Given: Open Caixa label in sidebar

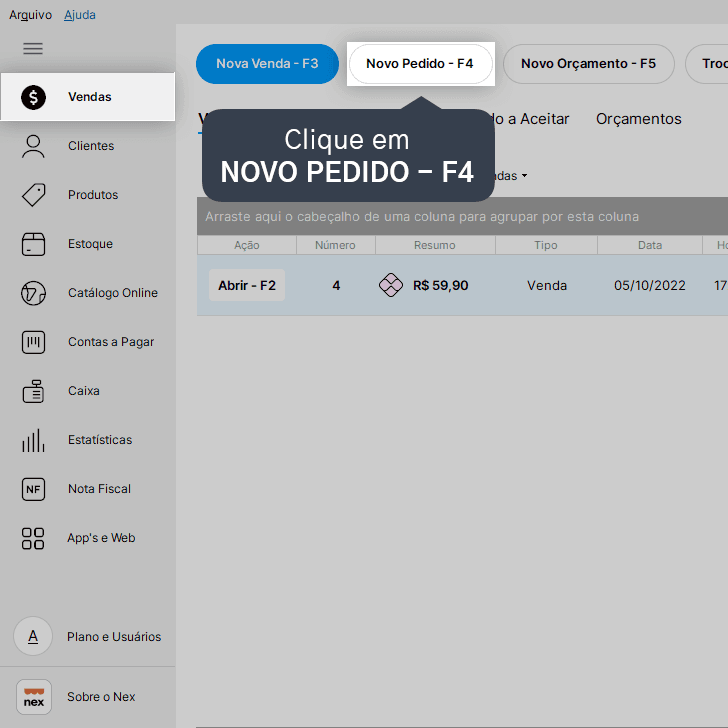Looking at the screenshot, I should coord(84,391).
